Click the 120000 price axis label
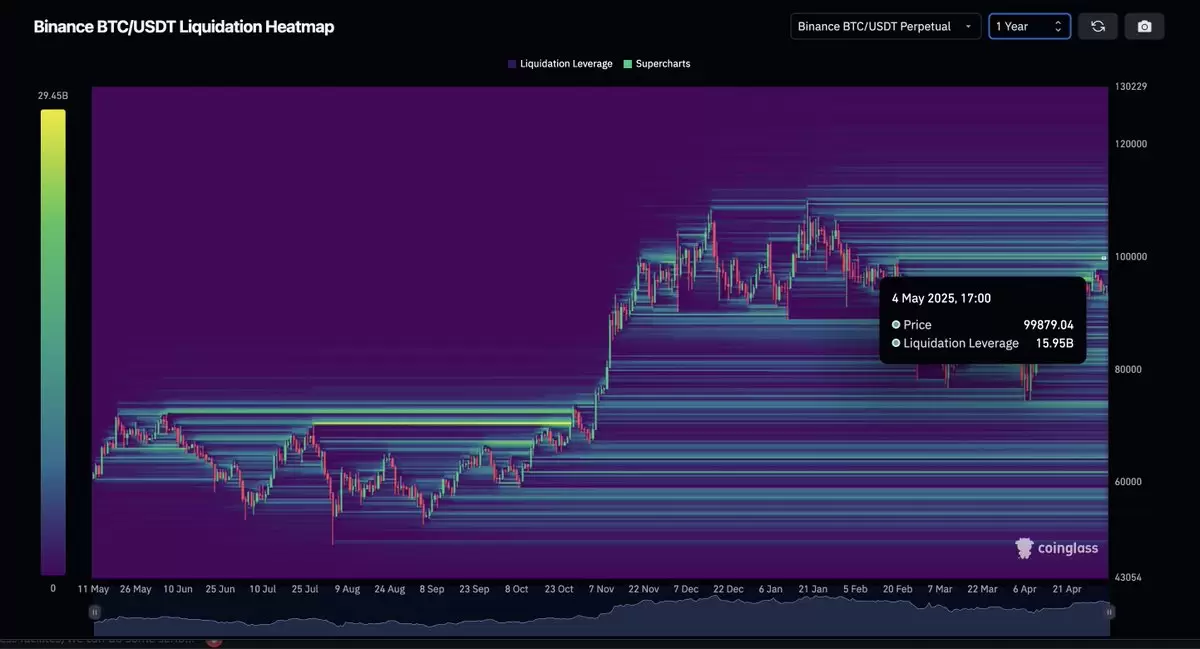The image size is (1200, 649). [x=1132, y=144]
